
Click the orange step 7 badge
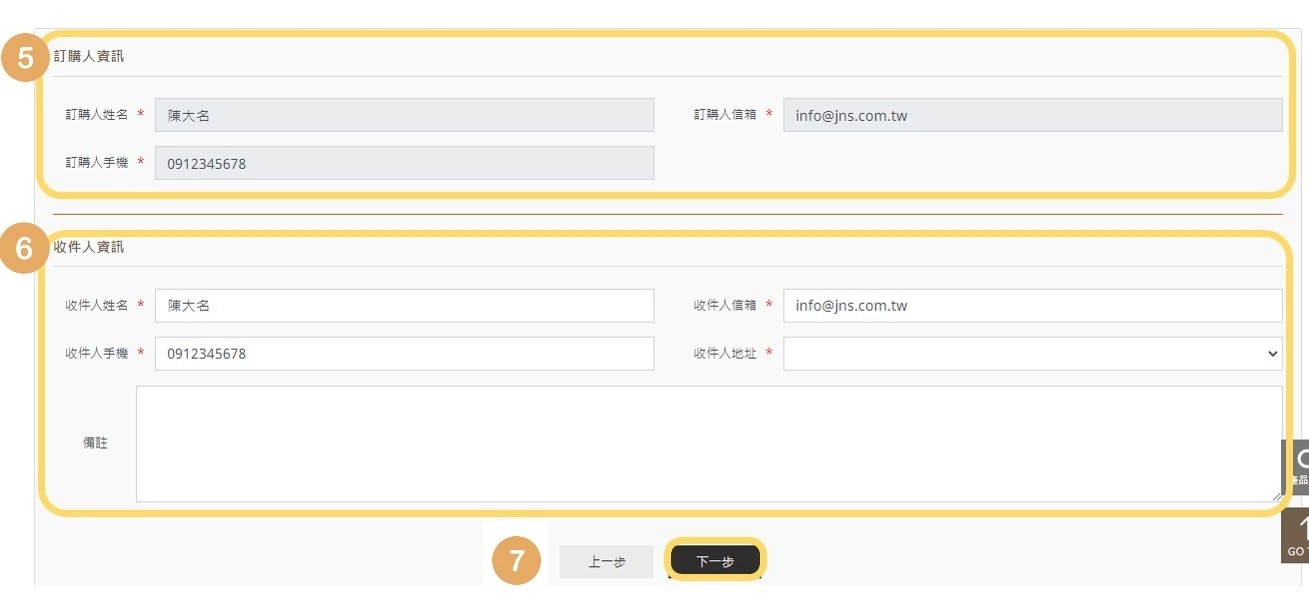516,561
